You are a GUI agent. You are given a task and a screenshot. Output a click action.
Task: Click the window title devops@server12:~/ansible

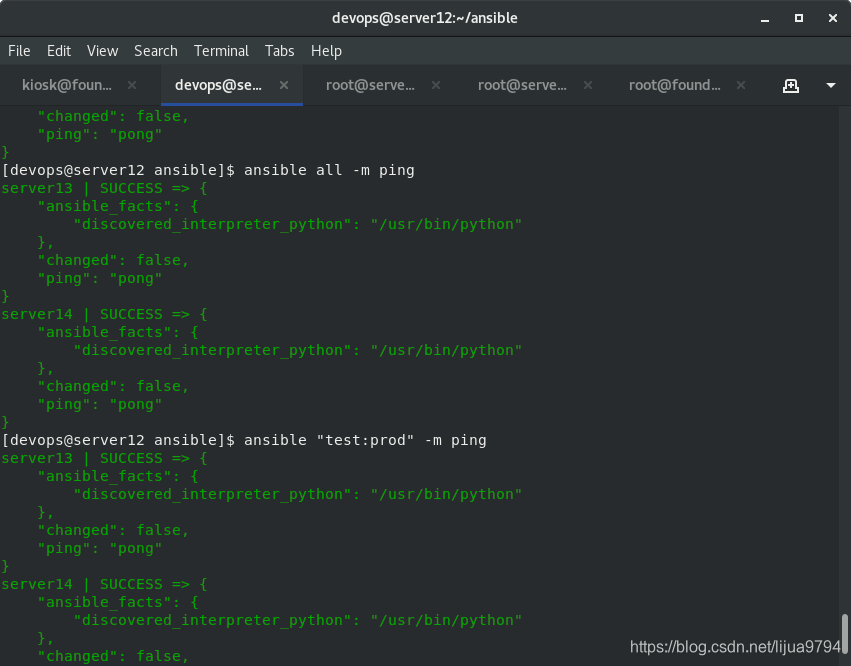pos(425,18)
